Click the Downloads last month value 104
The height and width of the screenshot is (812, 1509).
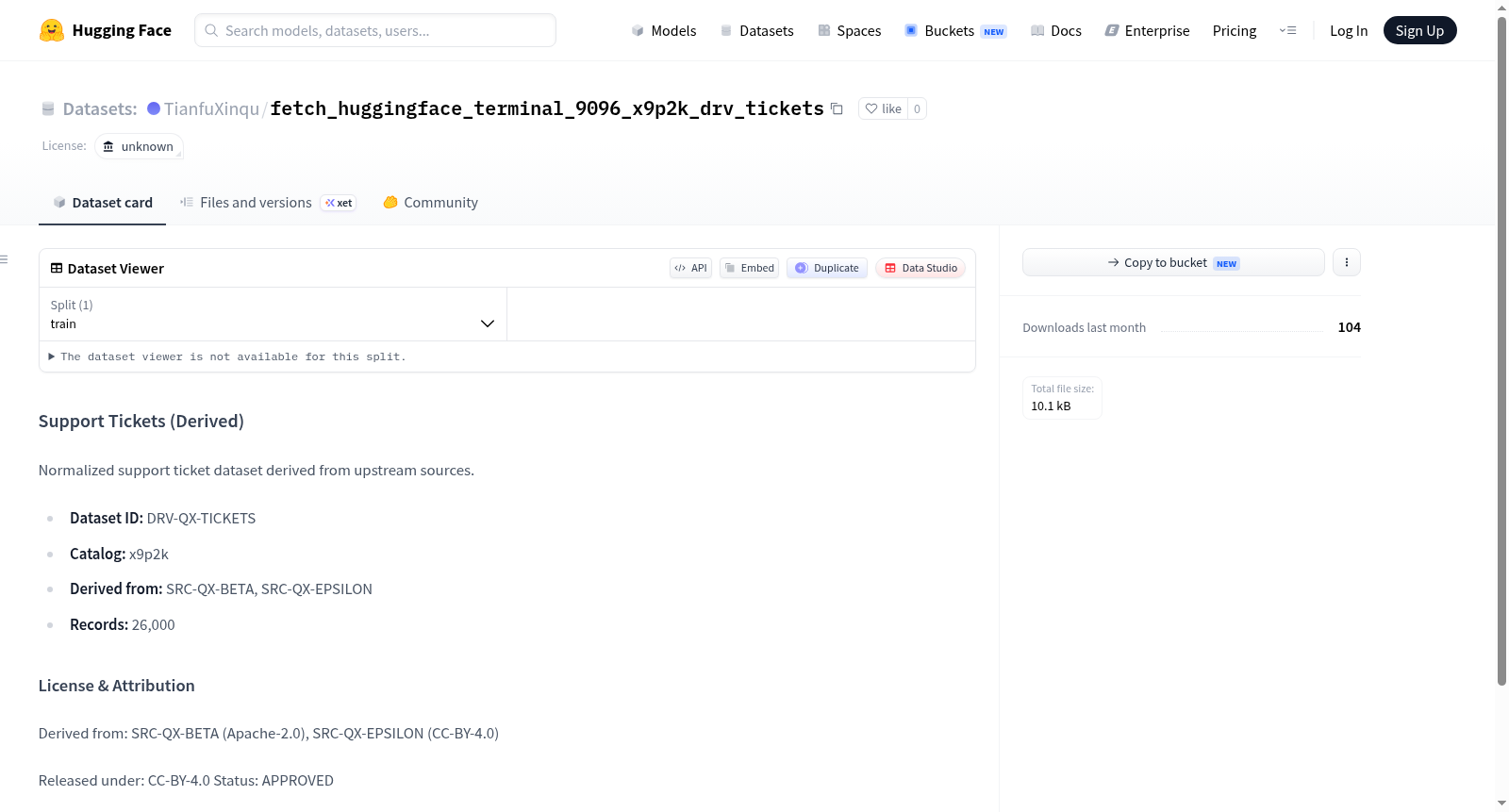click(x=1350, y=327)
